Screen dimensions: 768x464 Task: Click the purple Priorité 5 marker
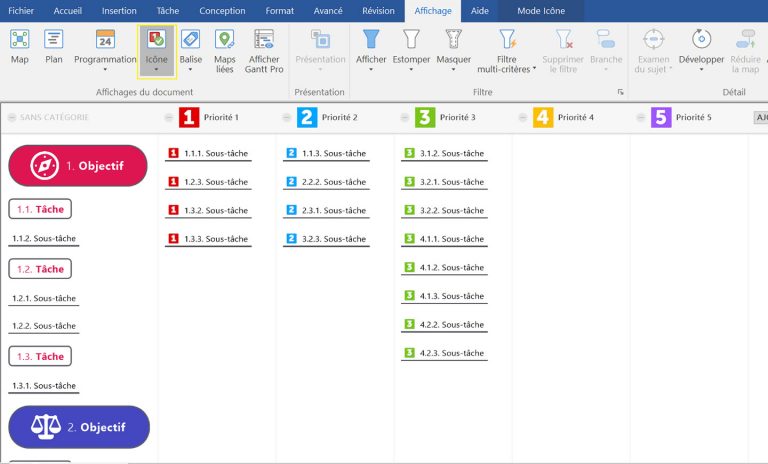(x=661, y=118)
